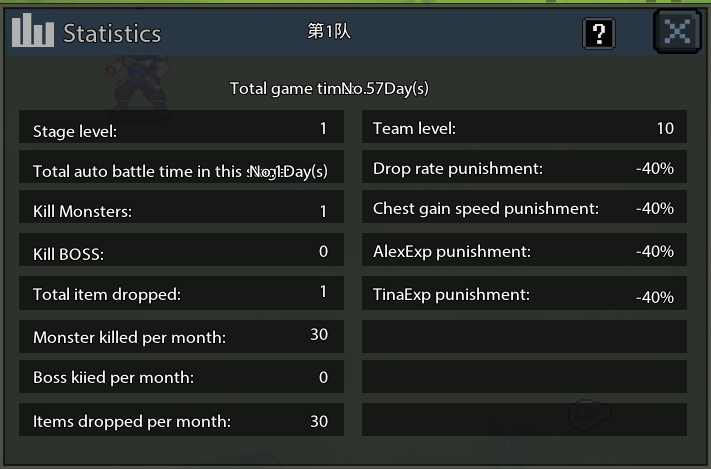The image size is (711, 469).
Task: Click the AlexExp punishment row
Action: (x=524, y=251)
